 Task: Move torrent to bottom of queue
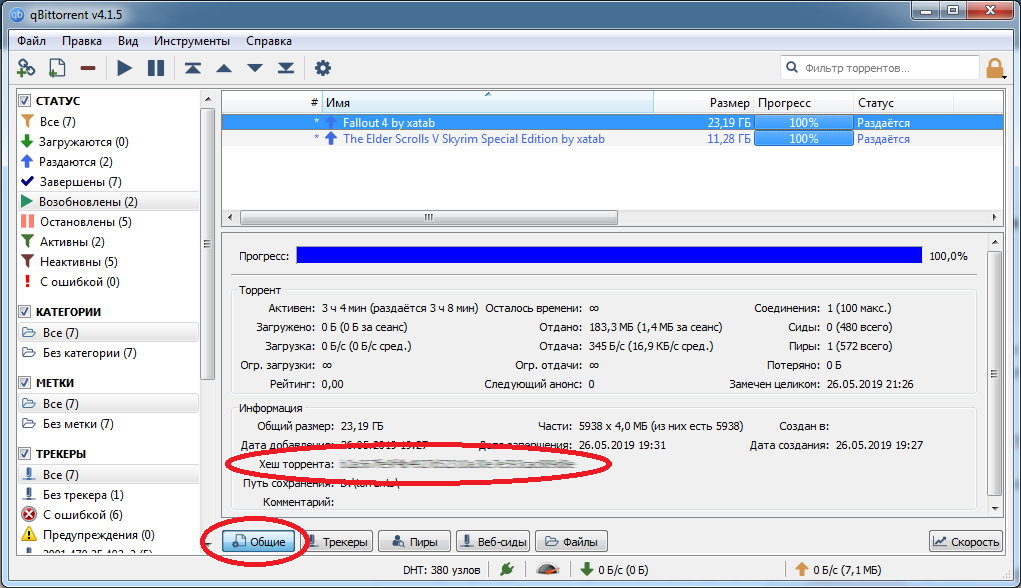coord(286,68)
